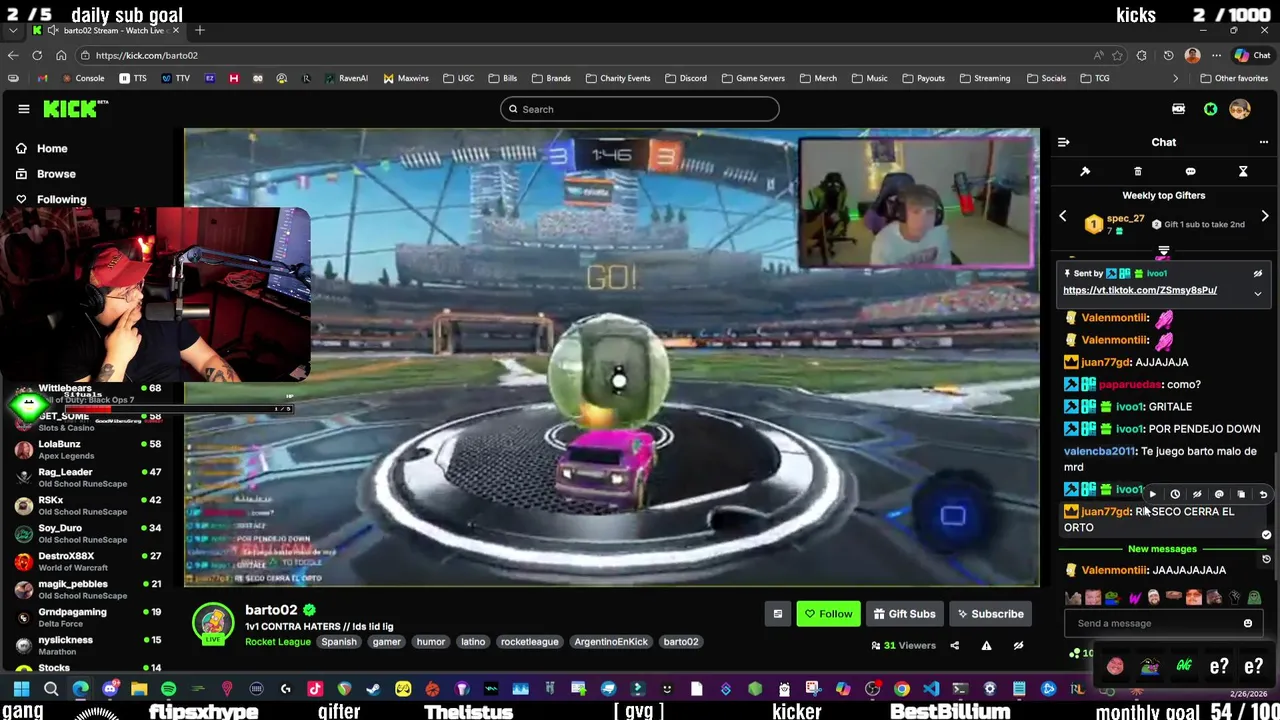The image size is (1280, 720).
Task: Open the Maxwins bookmark
Action: click(x=404, y=78)
